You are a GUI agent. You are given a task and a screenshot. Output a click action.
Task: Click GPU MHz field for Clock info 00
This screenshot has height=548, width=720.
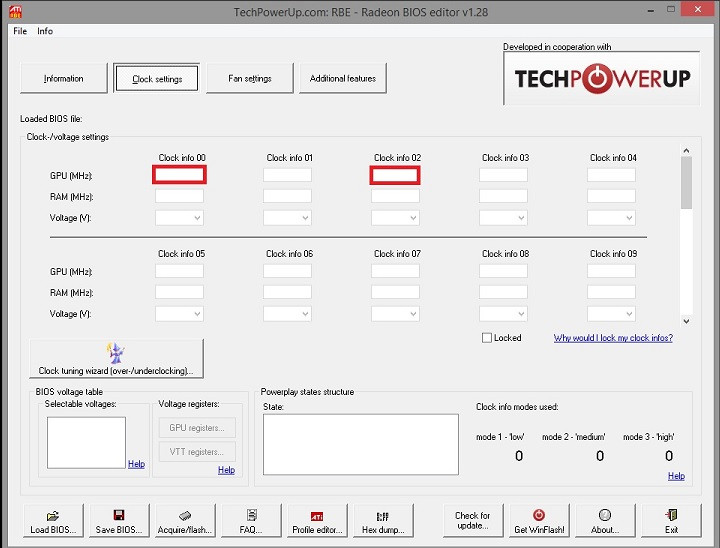[x=180, y=175]
